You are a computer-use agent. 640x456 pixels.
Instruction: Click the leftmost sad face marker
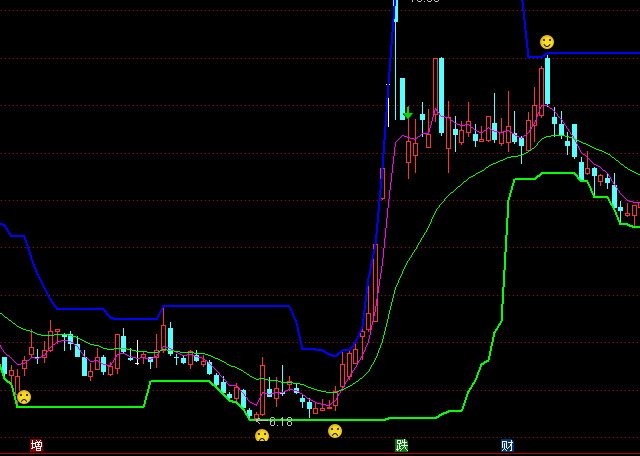pos(23,397)
